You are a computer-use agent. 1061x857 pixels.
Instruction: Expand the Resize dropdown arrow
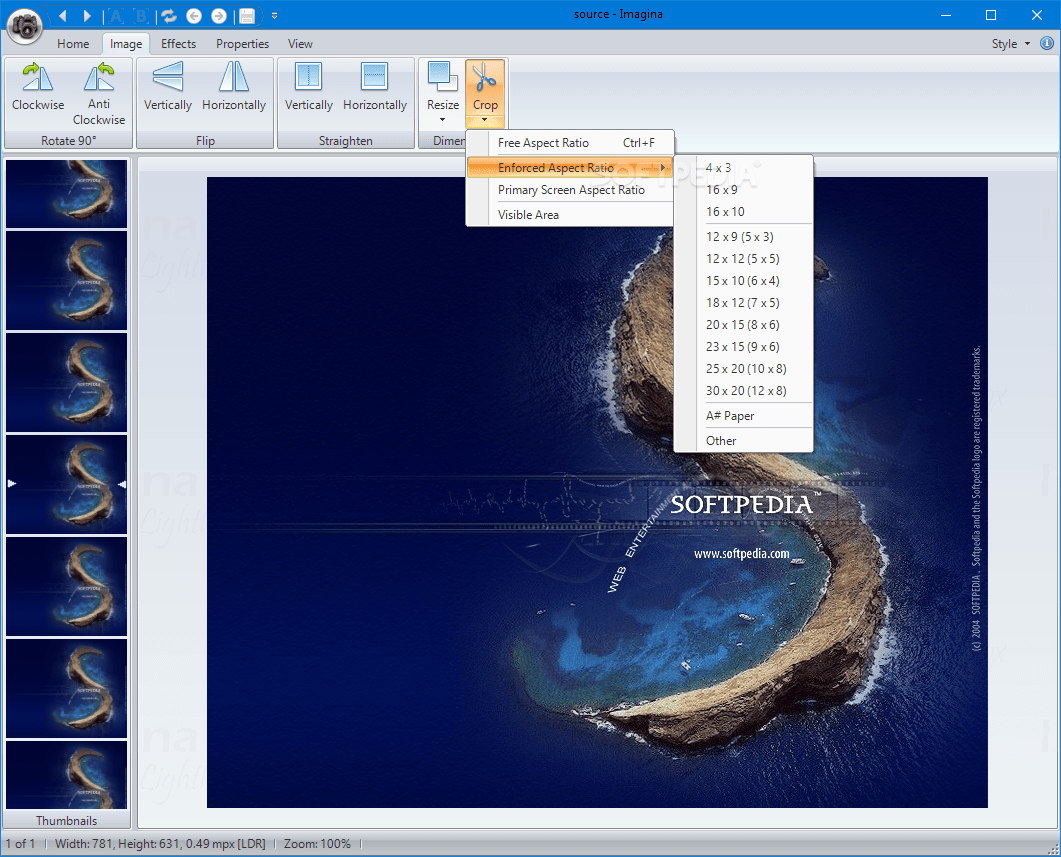[443, 120]
